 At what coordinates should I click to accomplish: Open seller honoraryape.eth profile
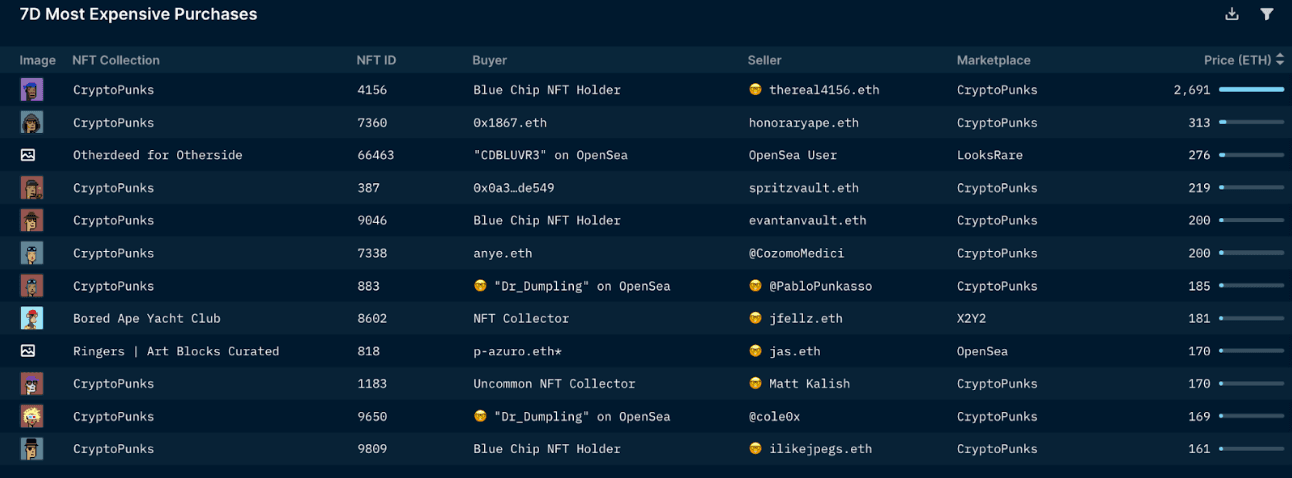point(804,123)
